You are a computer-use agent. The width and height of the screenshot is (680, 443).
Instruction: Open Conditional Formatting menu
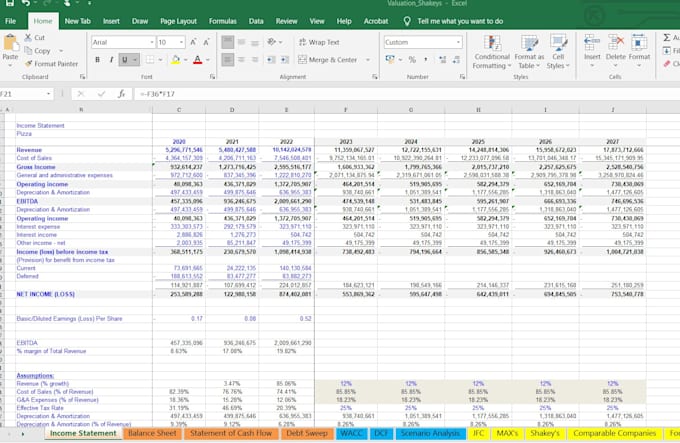tap(492, 52)
